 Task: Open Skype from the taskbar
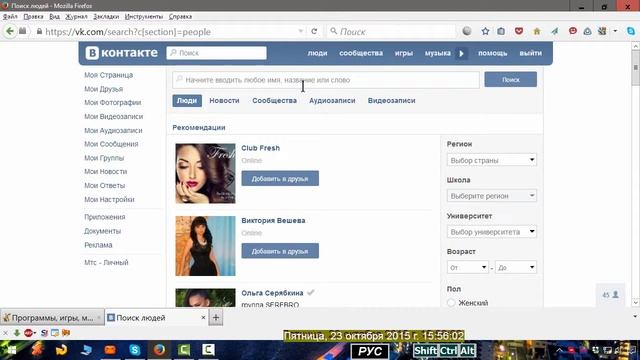(135, 350)
